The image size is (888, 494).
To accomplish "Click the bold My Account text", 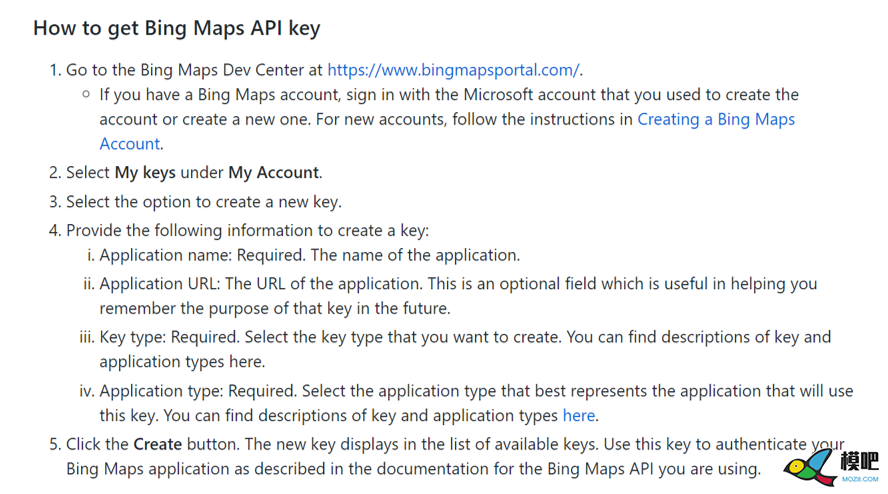I will click(274, 173).
